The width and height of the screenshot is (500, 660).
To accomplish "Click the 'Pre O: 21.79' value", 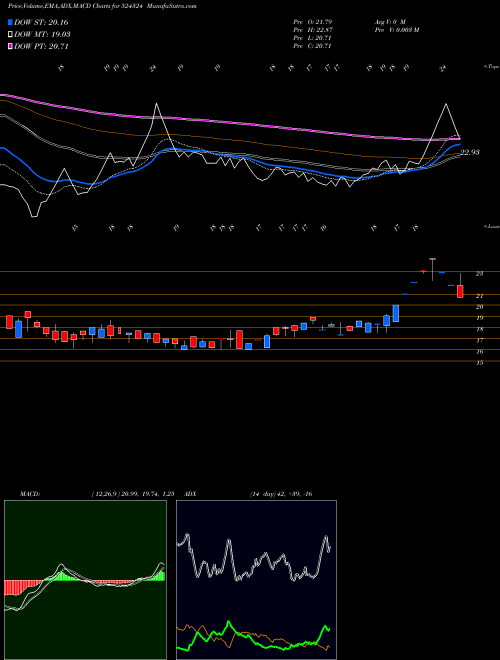I will click(x=312, y=21).
